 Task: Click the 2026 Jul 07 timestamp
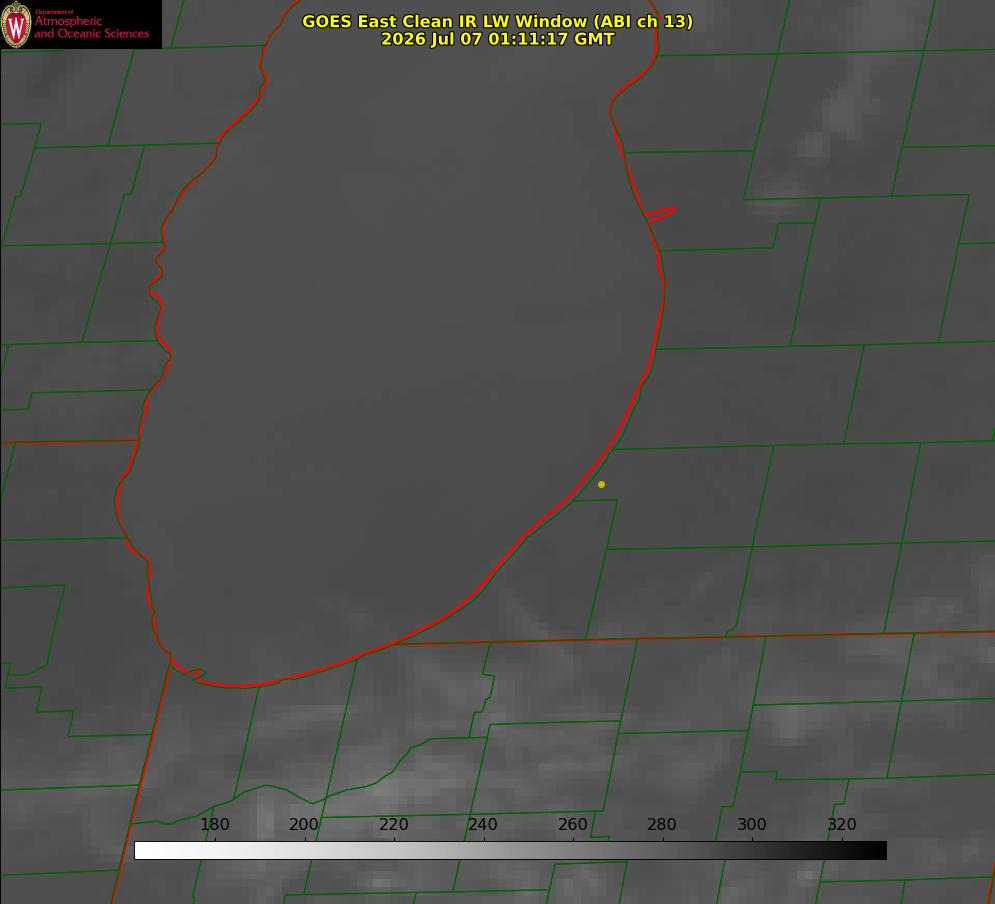497,39
